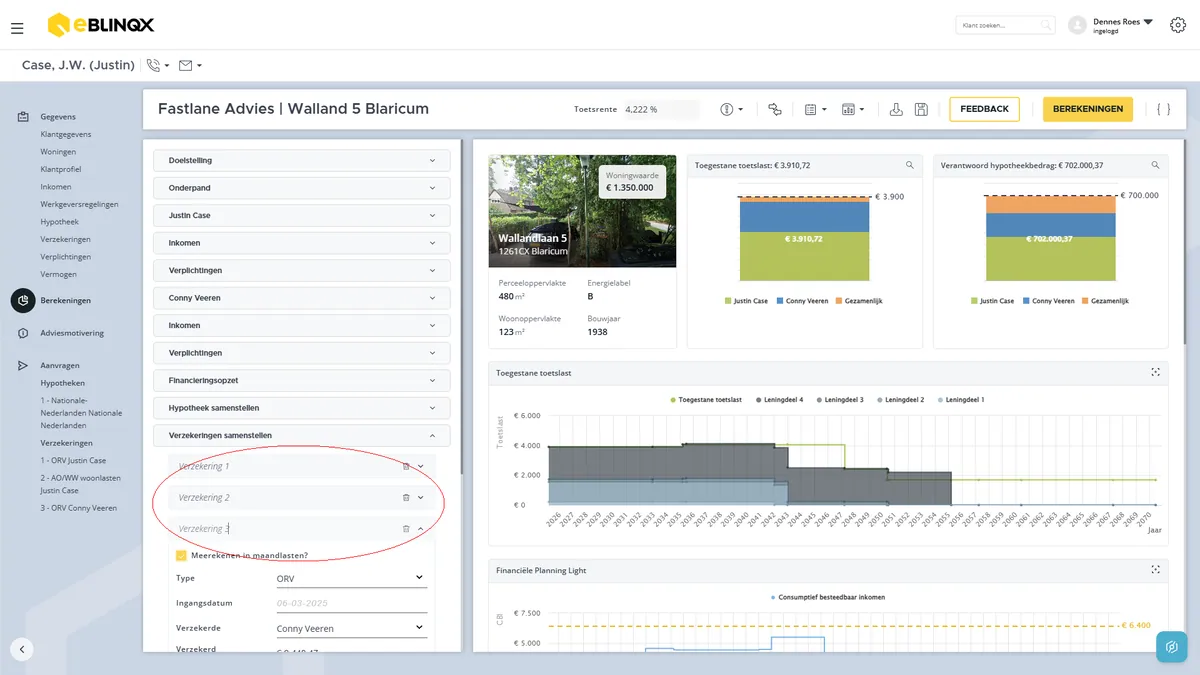Image resolution: width=1200 pixels, height=675 pixels.
Task: Click the Ingangsdatum date field
Action: tap(350, 603)
